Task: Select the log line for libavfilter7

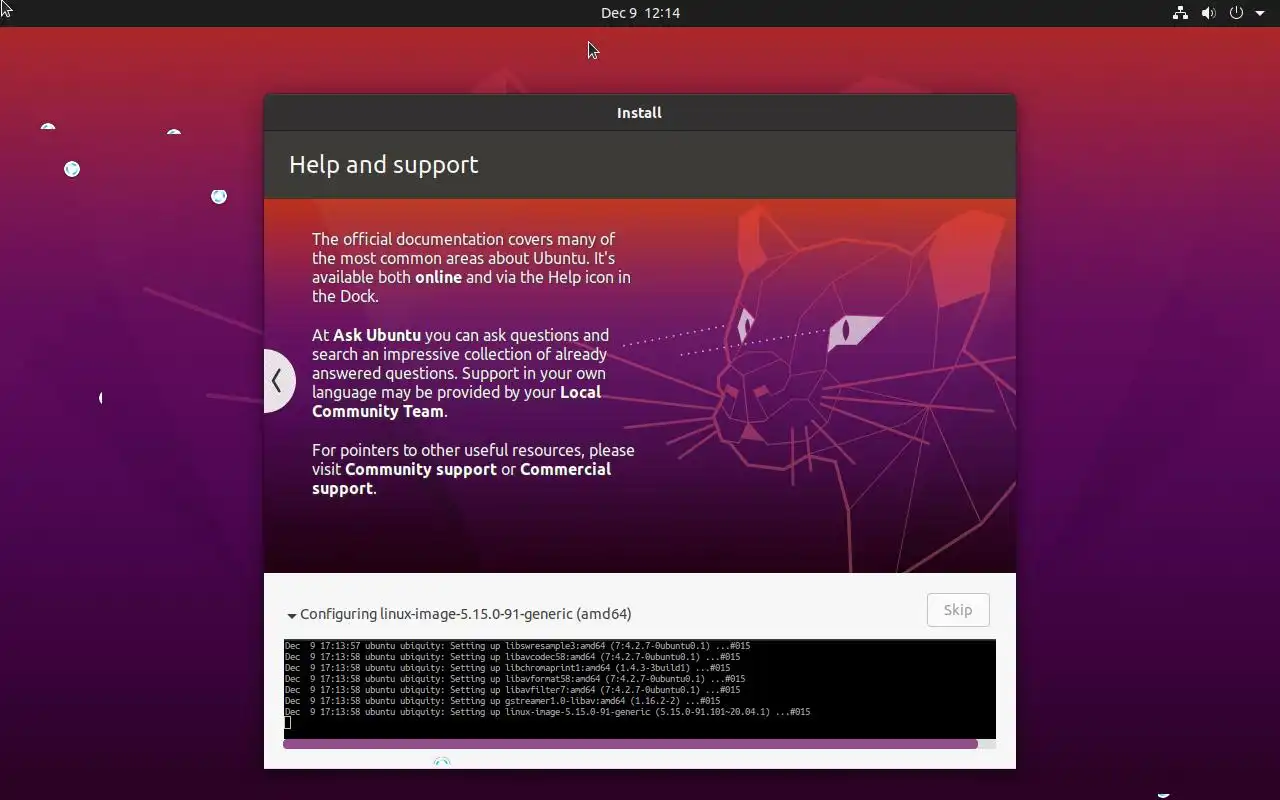Action: pyautogui.click(x=512, y=690)
